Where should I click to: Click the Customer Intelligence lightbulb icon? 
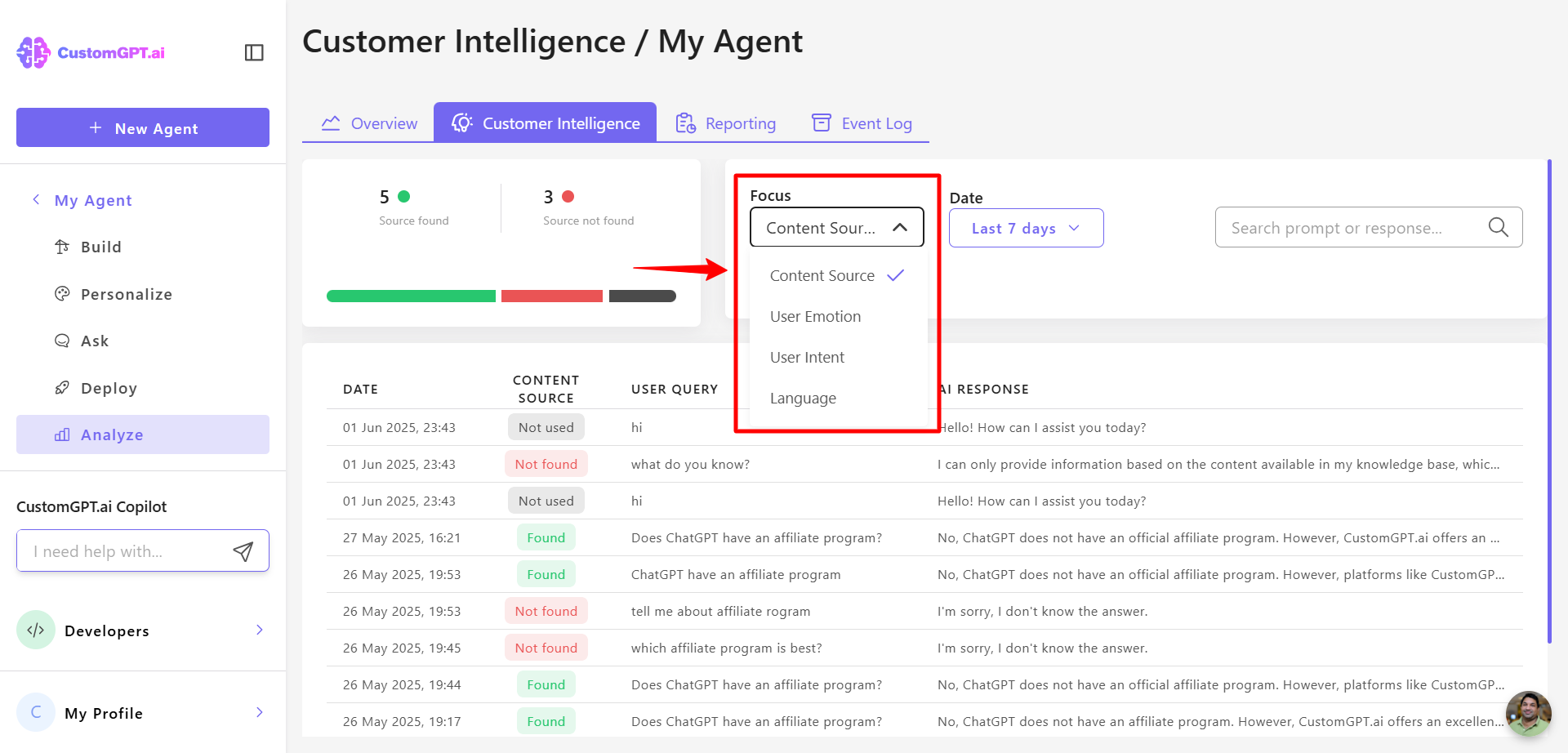pos(462,123)
